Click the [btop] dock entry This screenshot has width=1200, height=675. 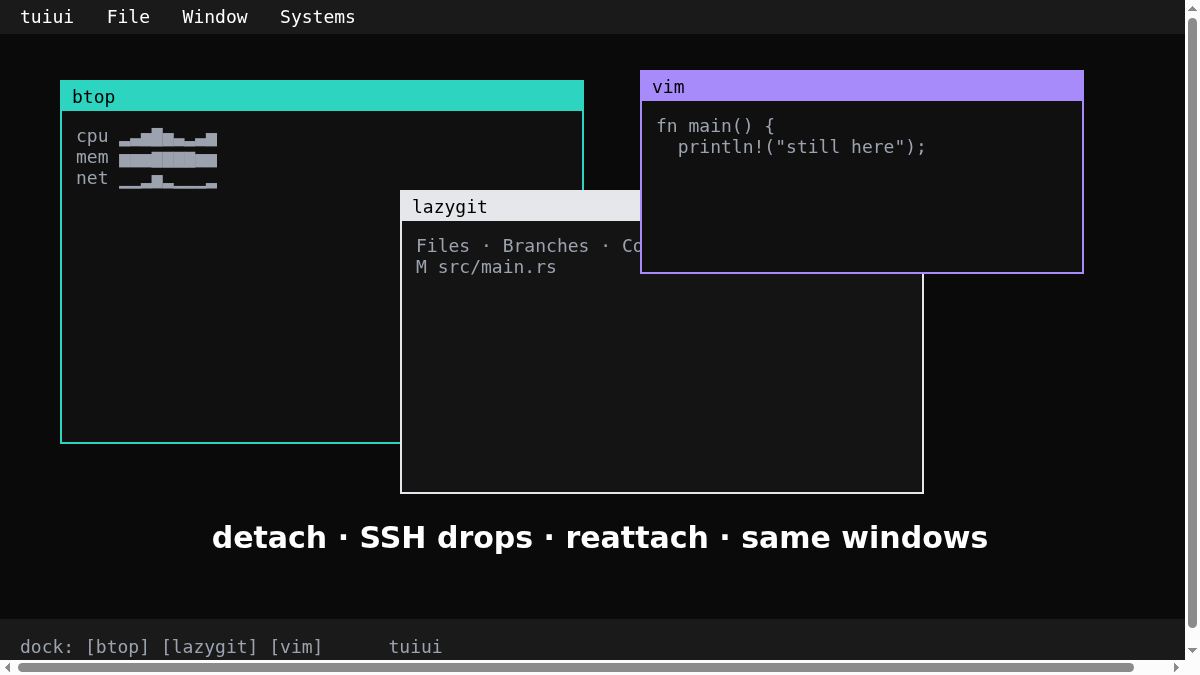(x=117, y=647)
